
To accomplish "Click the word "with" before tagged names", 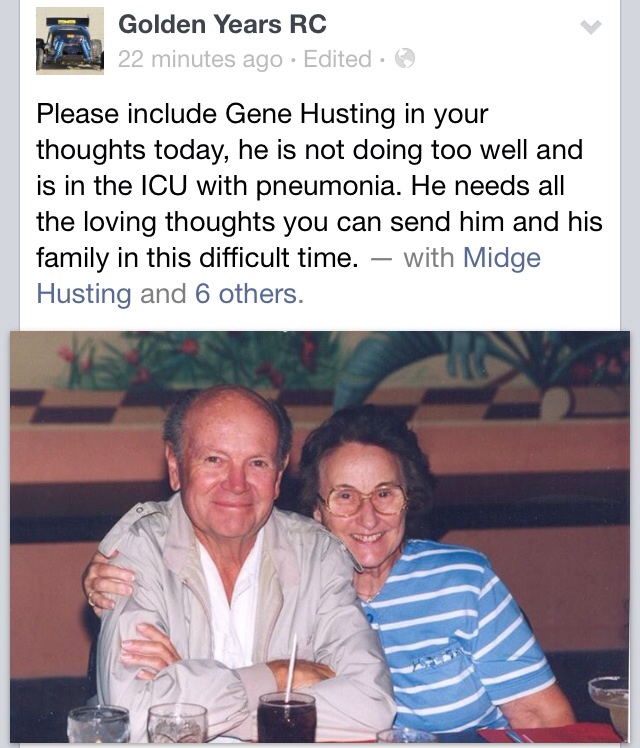I will coord(428,258).
